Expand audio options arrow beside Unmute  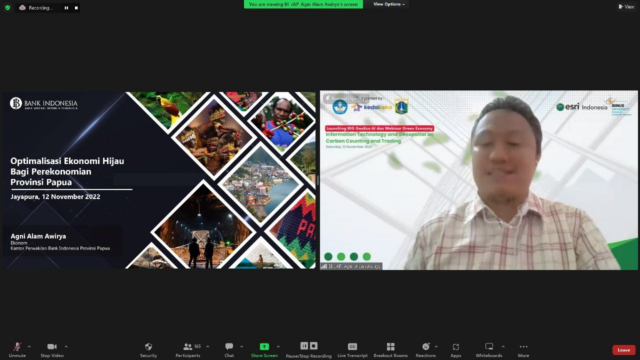pyautogui.click(x=29, y=347)
